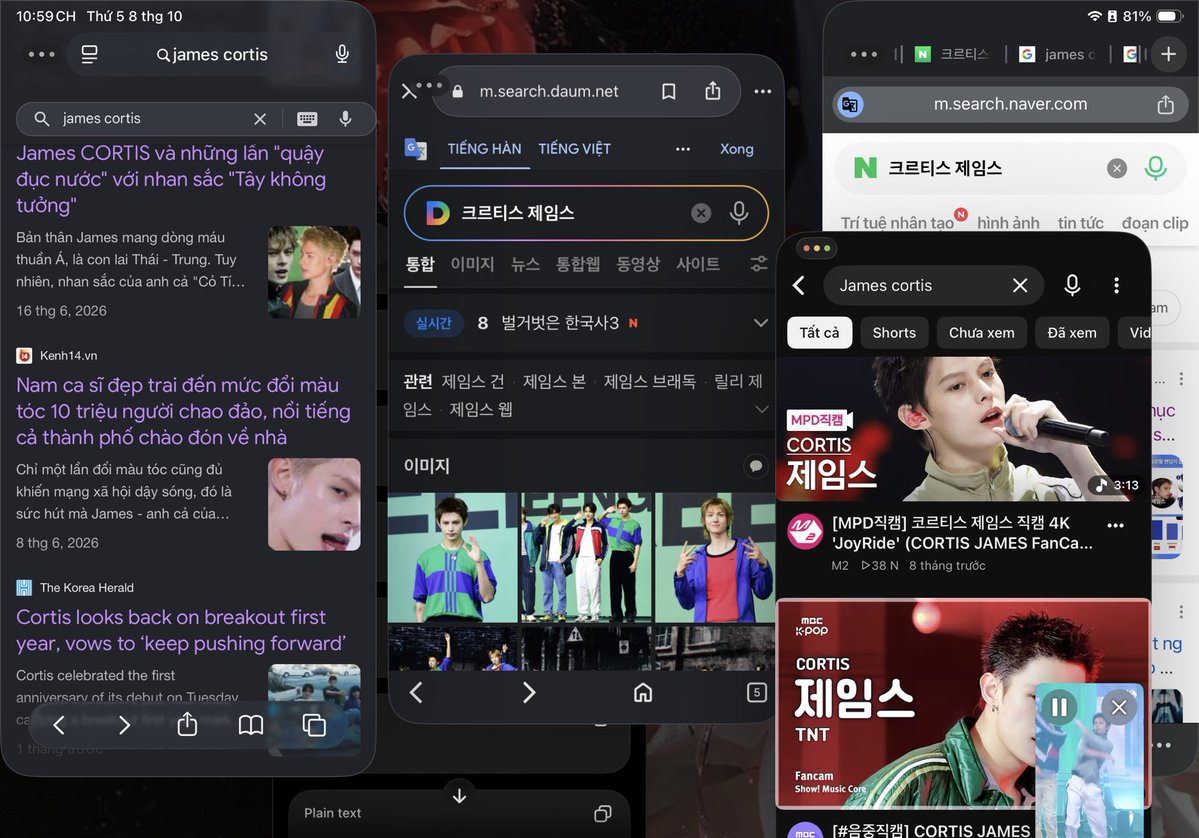Select the 'Đã xem' filter chip

[x=1071, y=333]
